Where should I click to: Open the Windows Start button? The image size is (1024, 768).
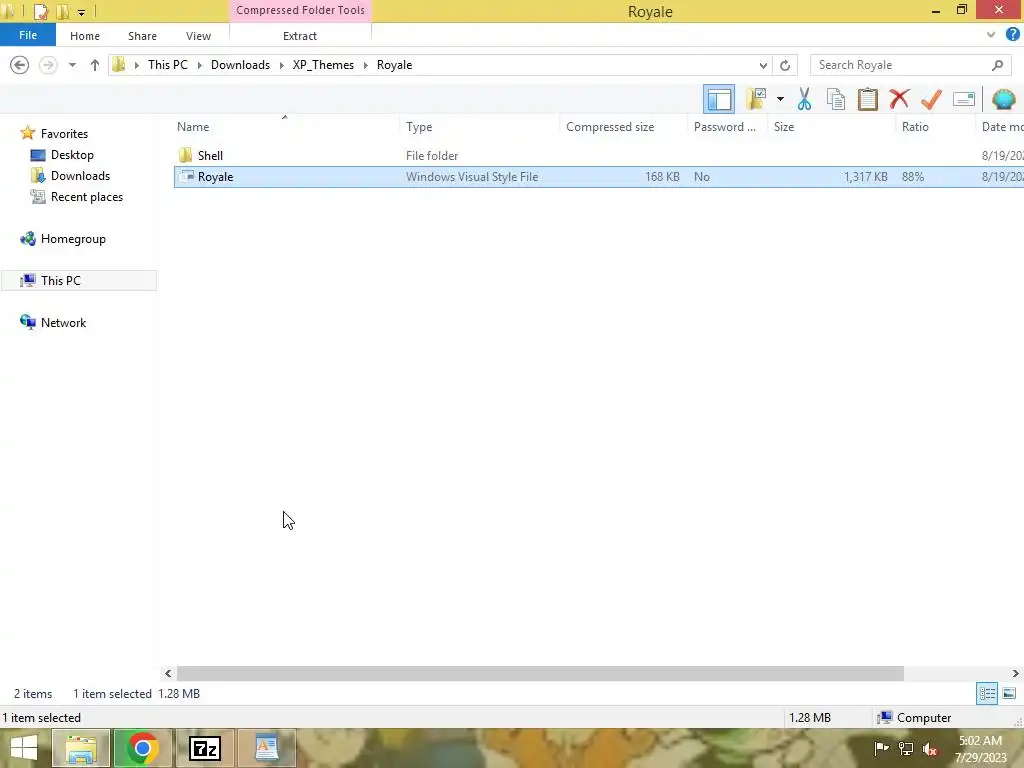24,748
